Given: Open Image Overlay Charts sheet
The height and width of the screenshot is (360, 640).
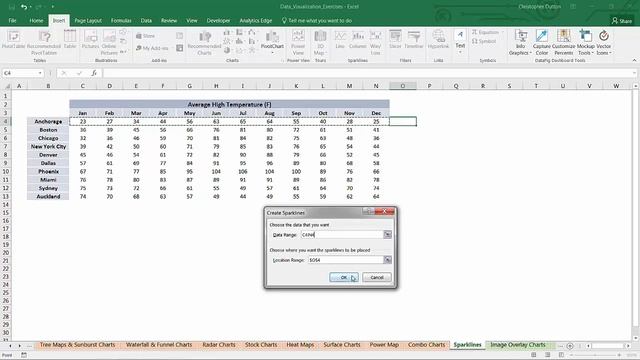Looking at the screenshot, I should pos(518,345).
